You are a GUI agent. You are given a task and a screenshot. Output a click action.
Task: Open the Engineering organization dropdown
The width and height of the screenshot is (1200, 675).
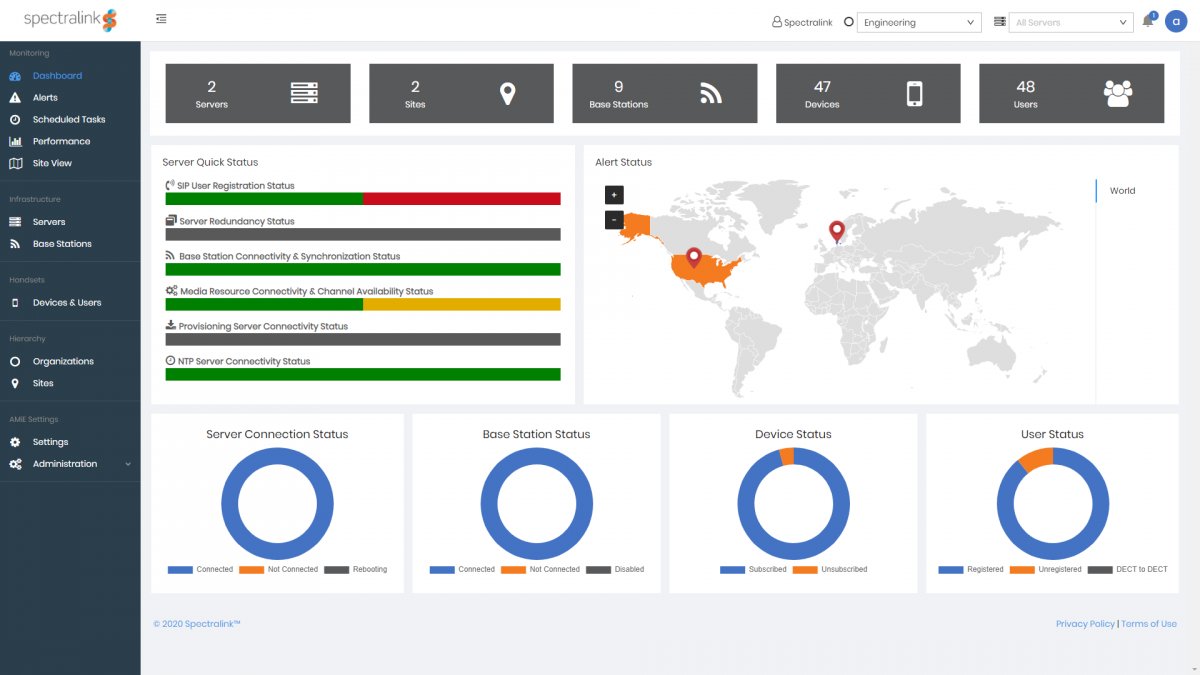(918, 22)
